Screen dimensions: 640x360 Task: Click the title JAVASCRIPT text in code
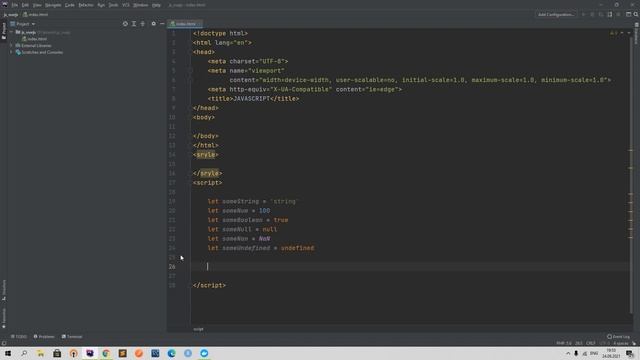251,99
